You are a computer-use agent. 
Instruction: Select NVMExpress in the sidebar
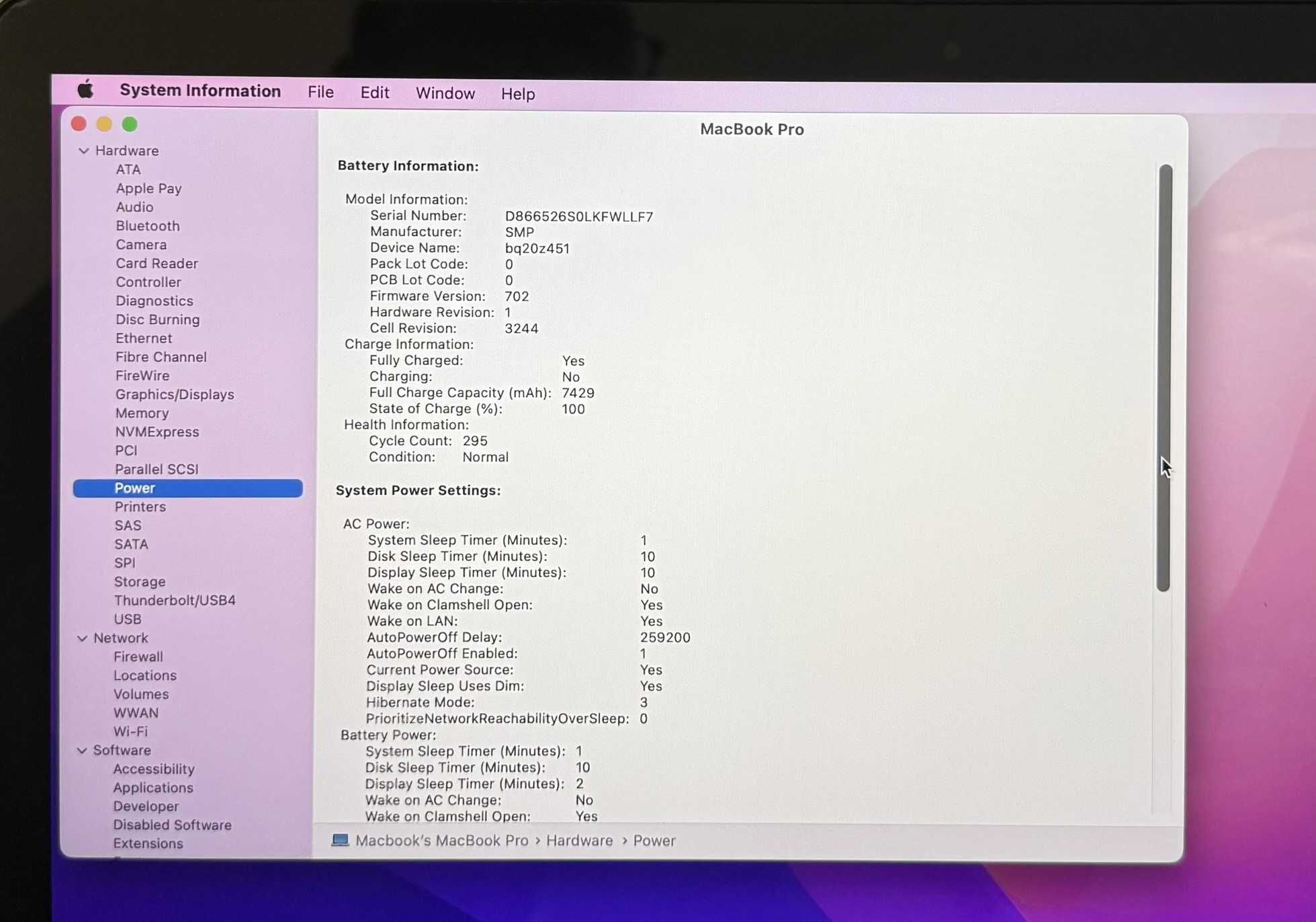tap(157, 432)
